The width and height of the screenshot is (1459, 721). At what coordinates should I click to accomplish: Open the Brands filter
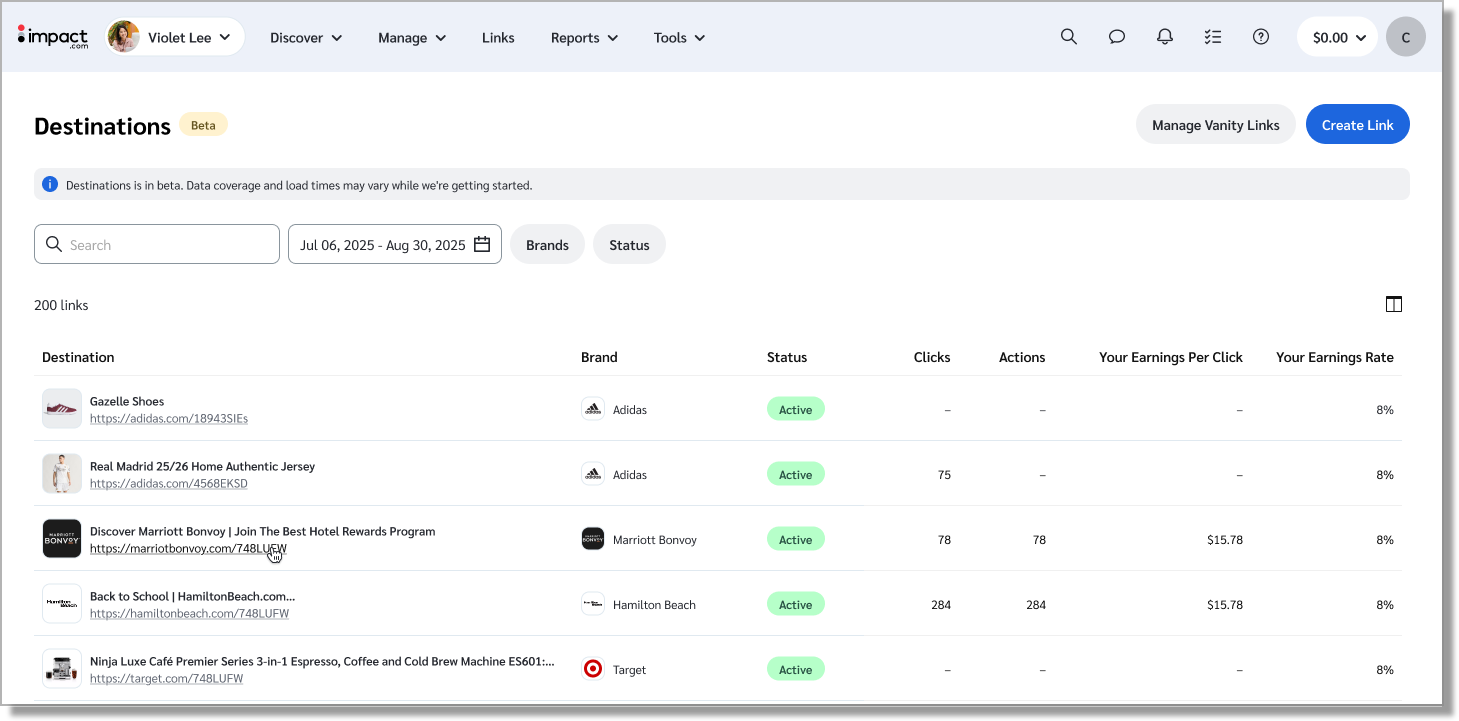(547, 244)
